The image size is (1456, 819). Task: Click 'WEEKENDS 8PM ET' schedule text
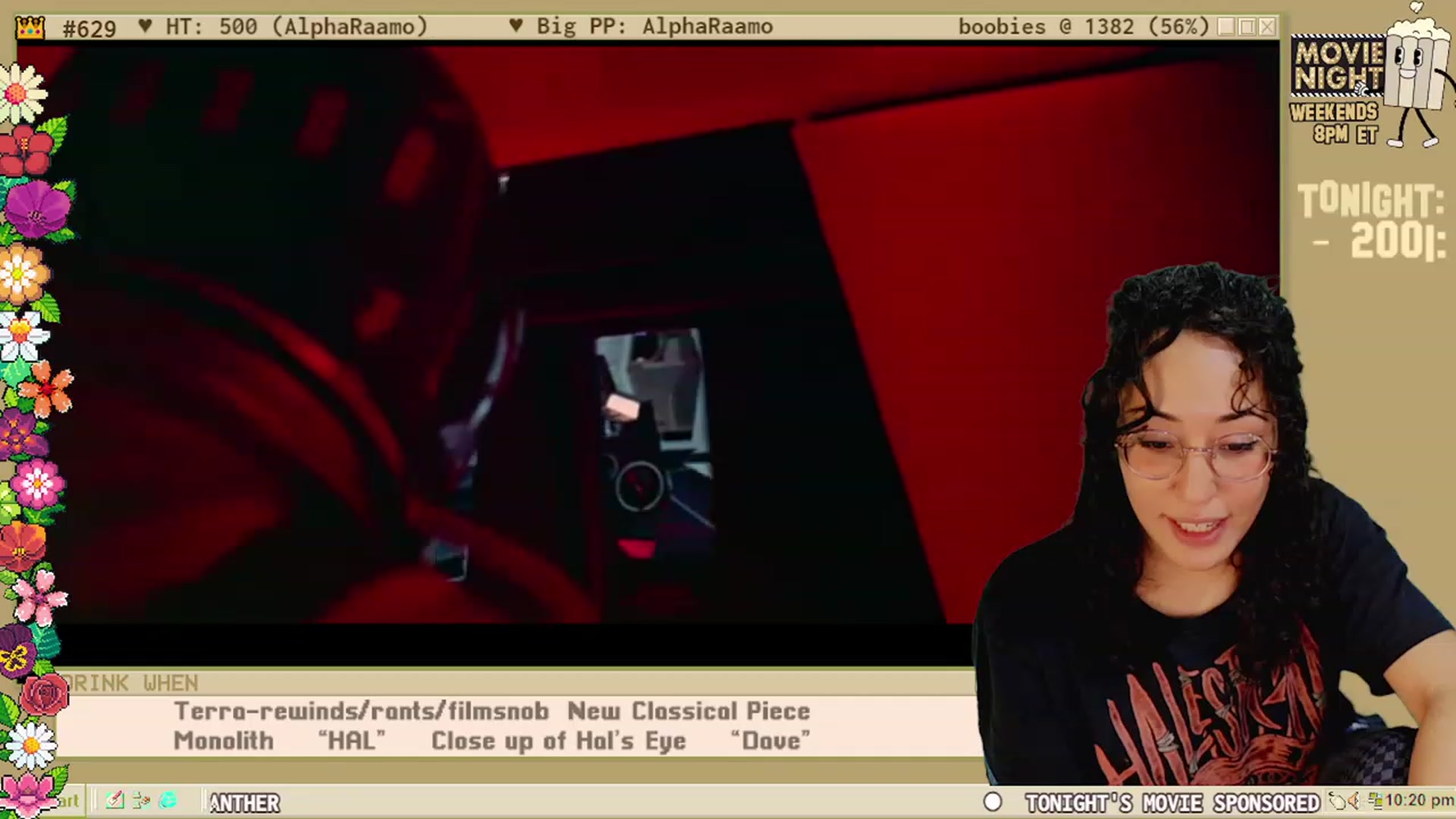1334,124
